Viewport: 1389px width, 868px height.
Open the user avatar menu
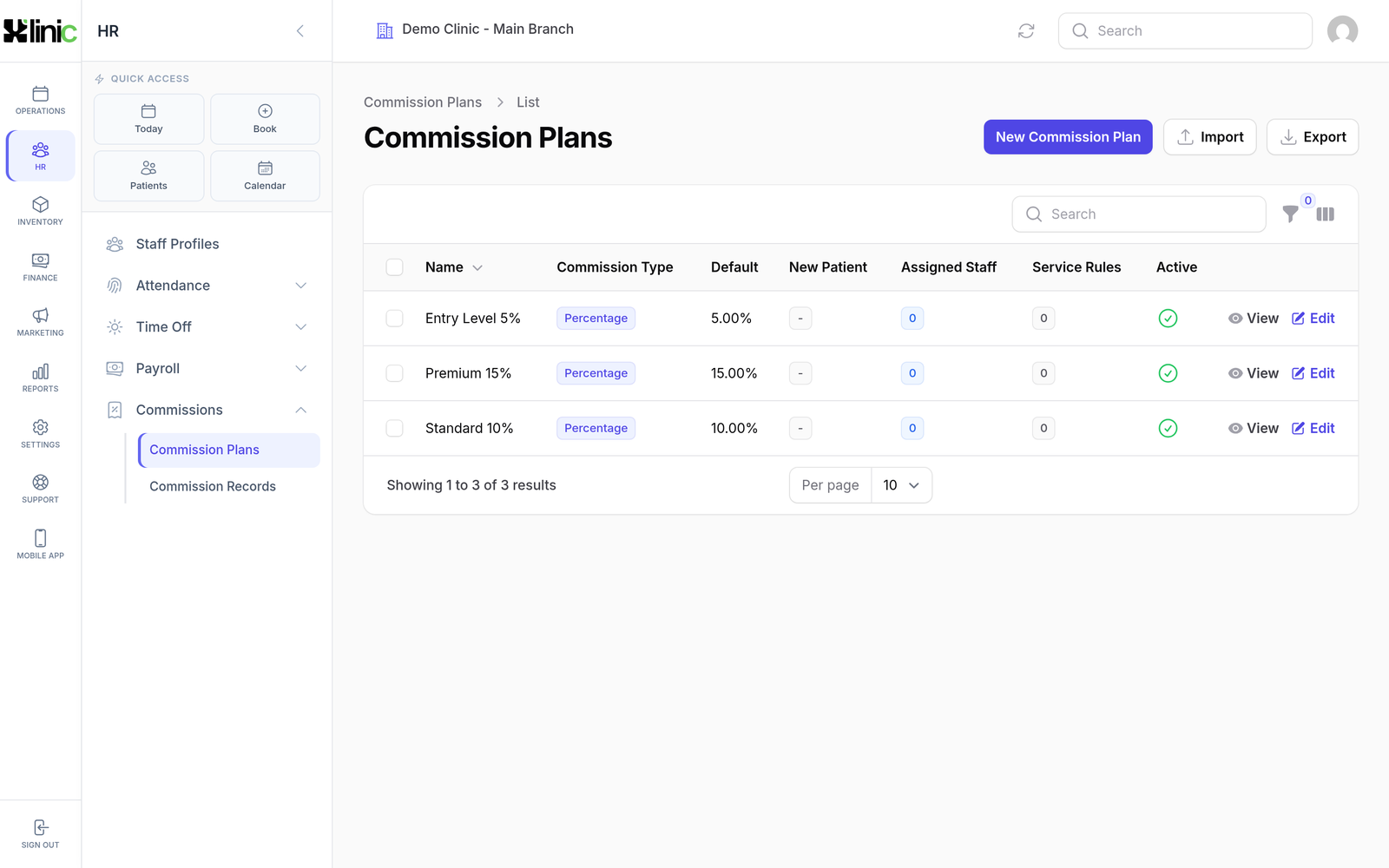point(1342,31)
